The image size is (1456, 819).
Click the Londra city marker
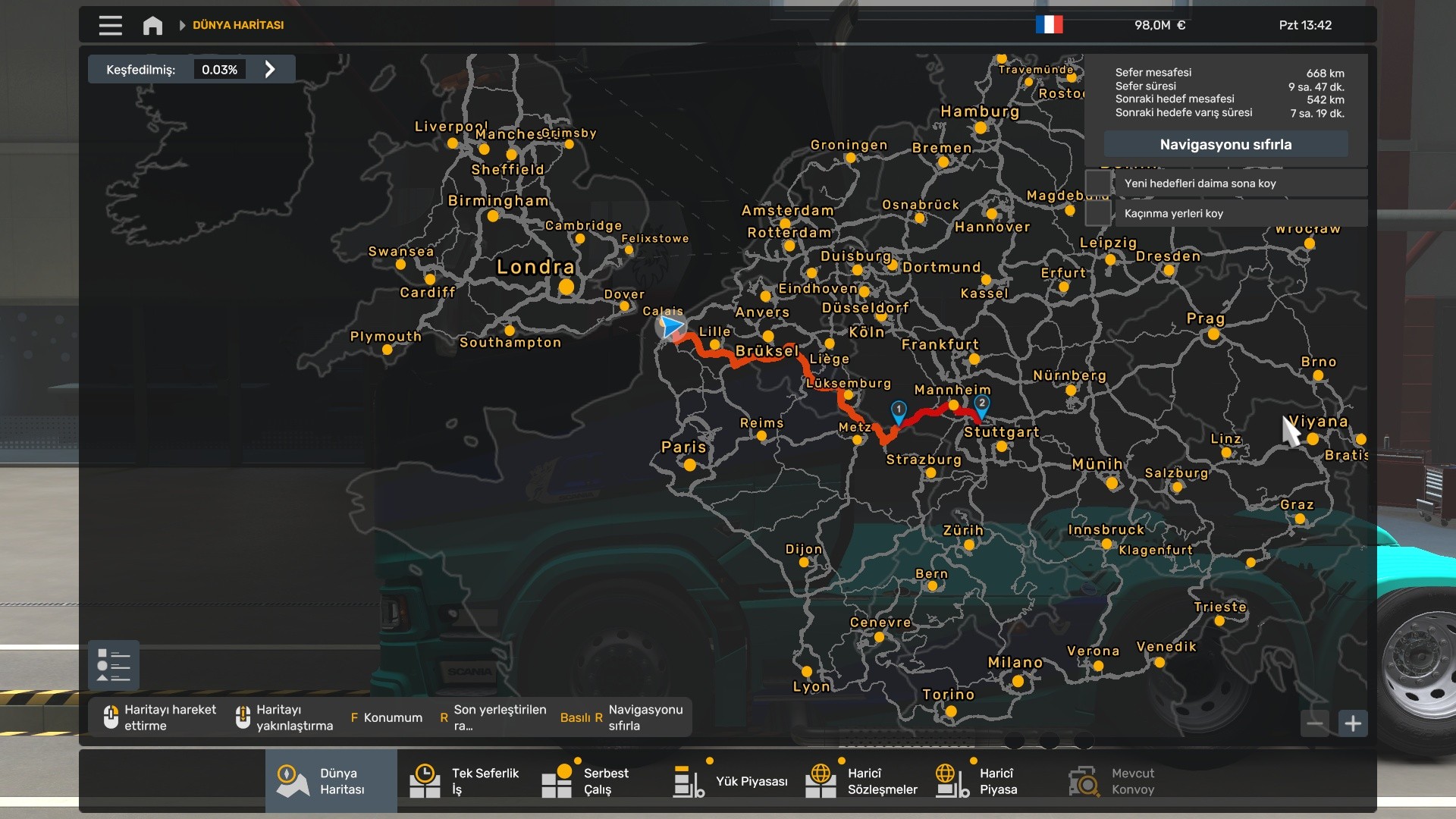(566, 287)
